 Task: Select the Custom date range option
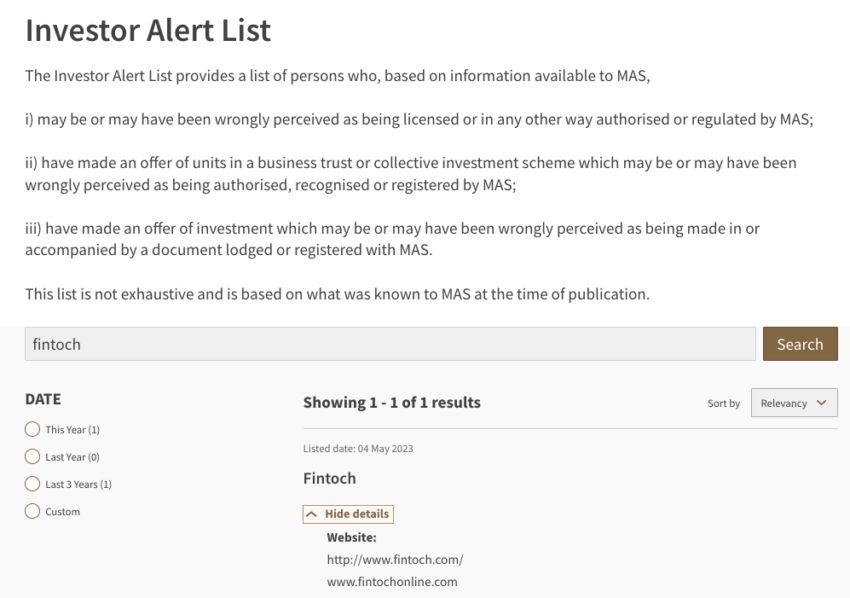point(32,512)
